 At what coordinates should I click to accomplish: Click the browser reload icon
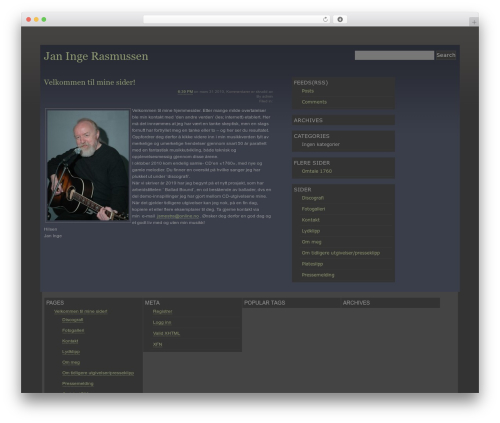[x=325, y=20]
